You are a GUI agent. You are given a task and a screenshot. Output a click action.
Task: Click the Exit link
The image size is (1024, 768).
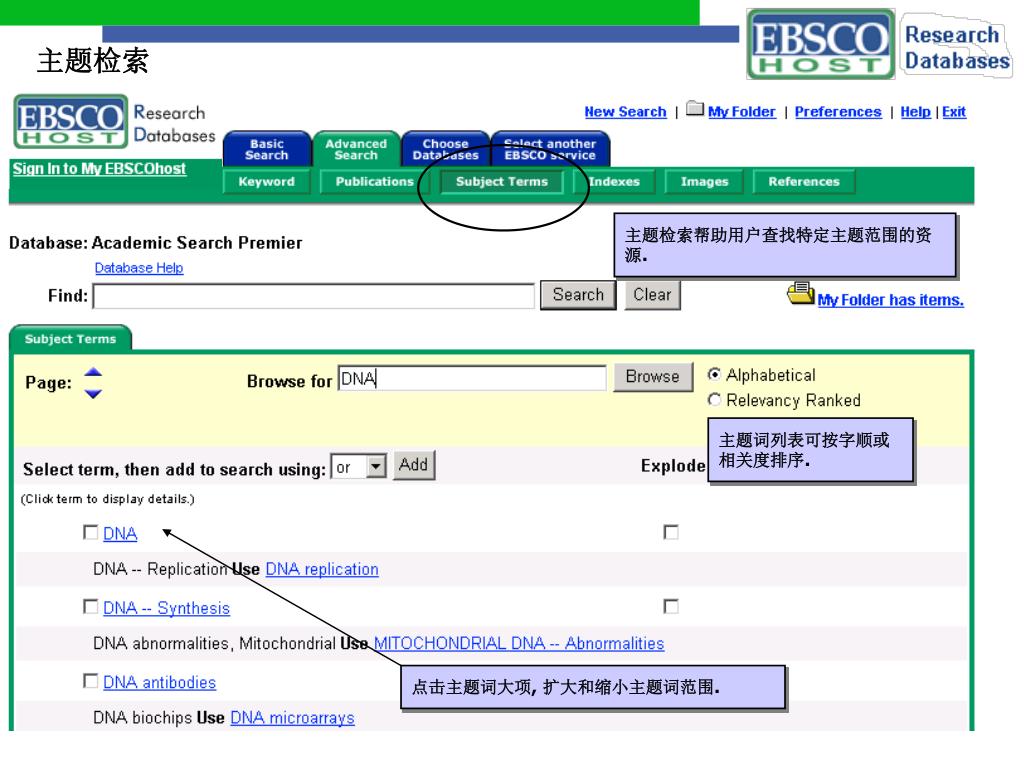pyautogui.click(x=953, y=112)
